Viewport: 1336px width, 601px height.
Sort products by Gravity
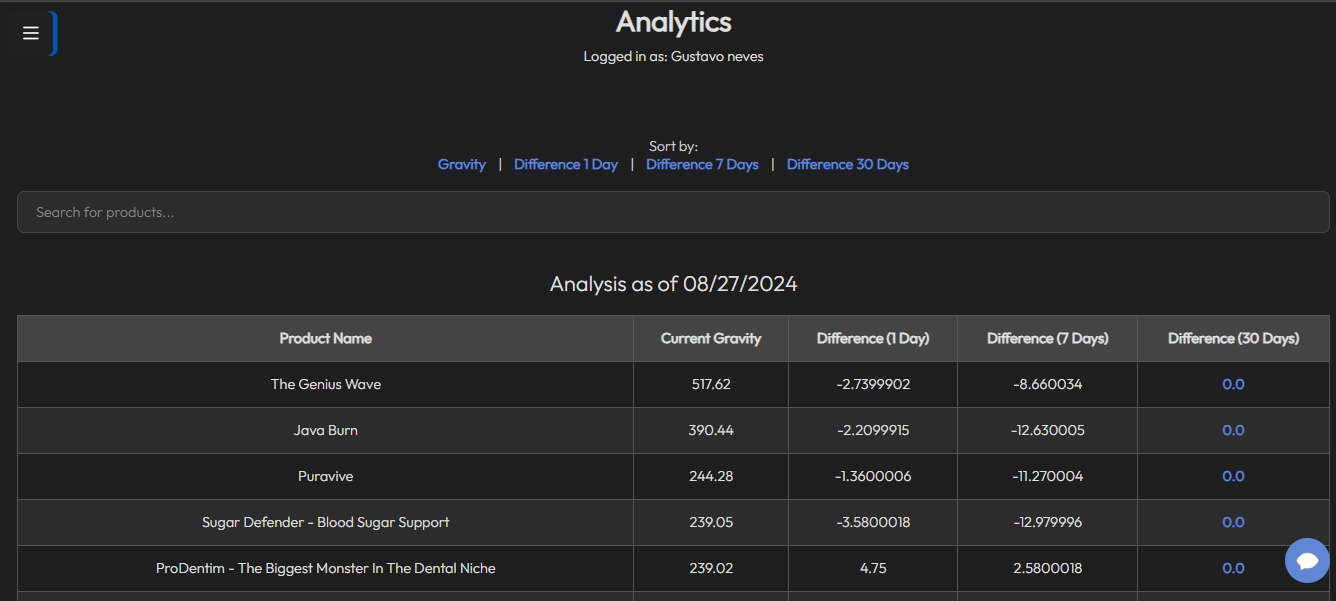462,164
